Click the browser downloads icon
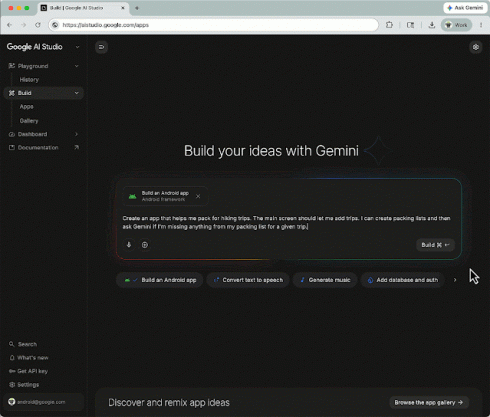The image size is (490, 417). (432, 25)
